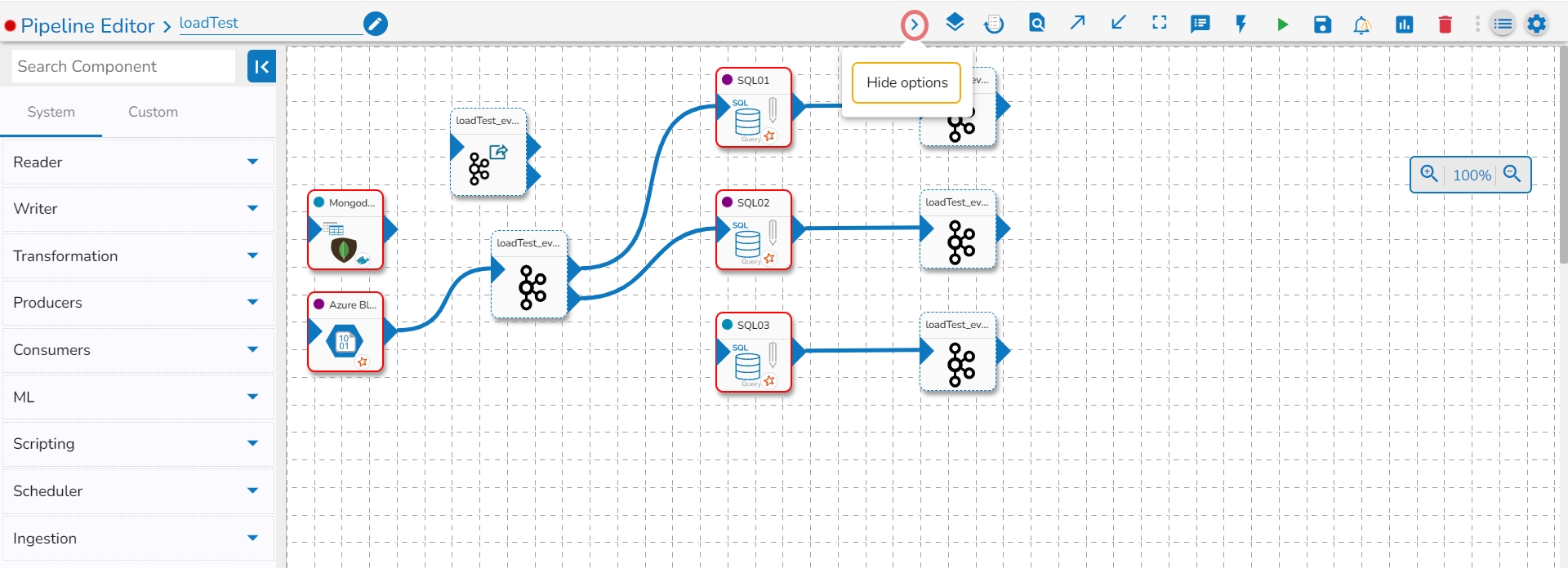Open the alert bell warning icon

pyautogui.click(x=1362, y=25)
